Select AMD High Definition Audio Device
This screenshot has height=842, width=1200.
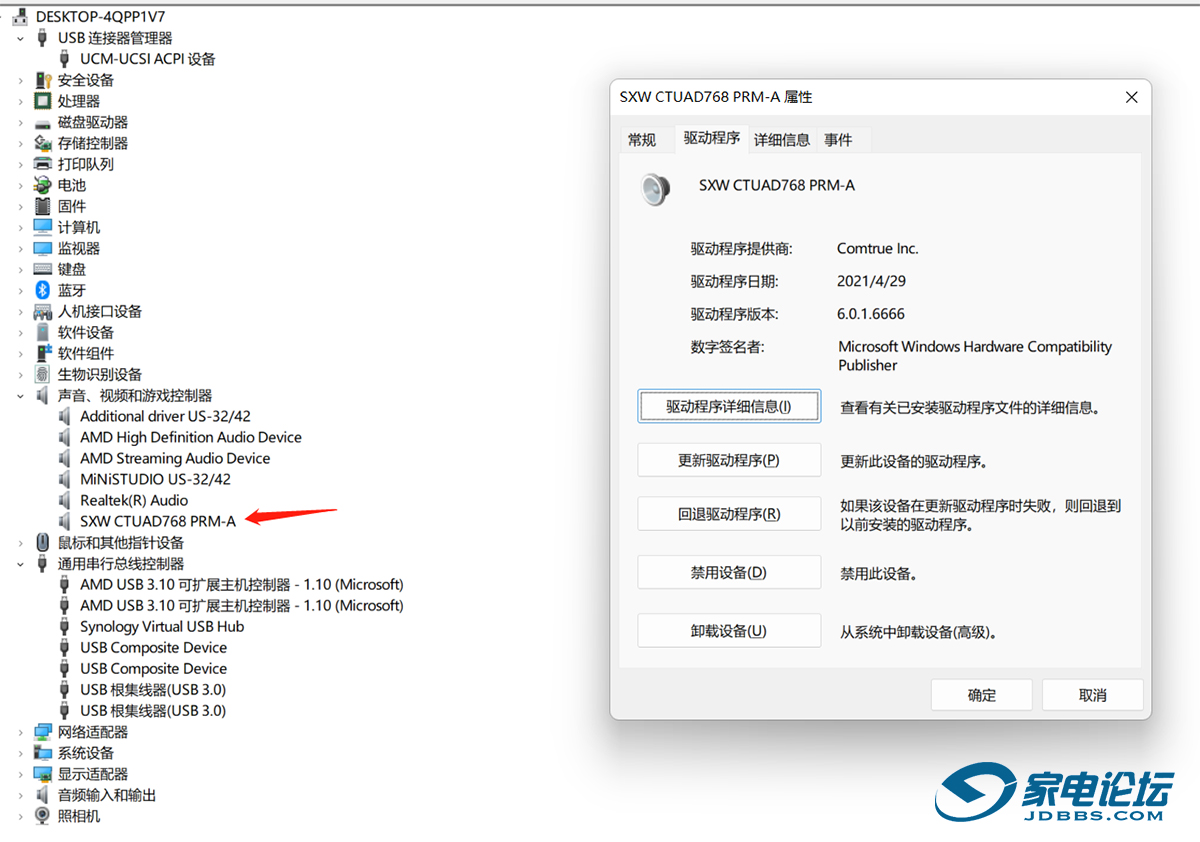click(191, 437)
